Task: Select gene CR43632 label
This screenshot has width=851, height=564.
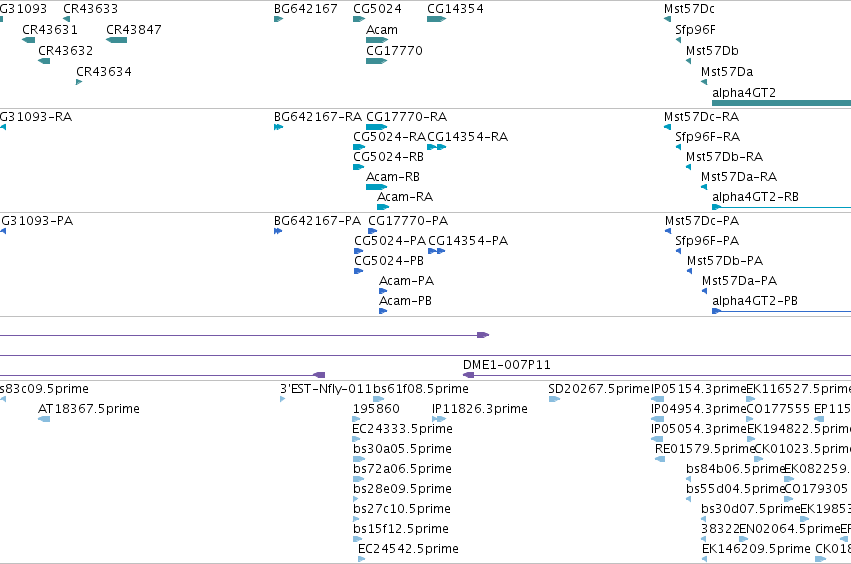Action: pyautogui.click(x=65, y=50)
